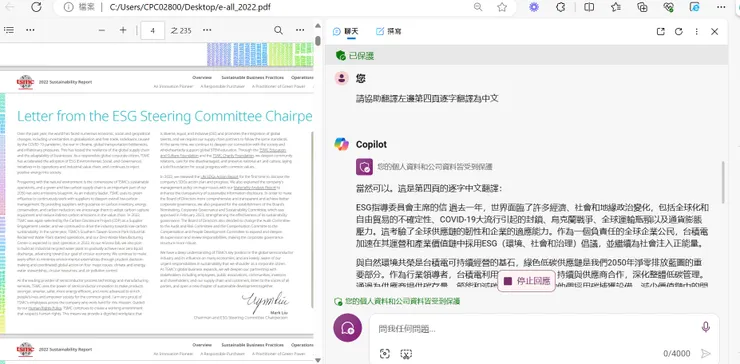The height and width of the screenshot is (364, 740).
Task: Click the green 您的個人資料和公司資料皆受到保護 notice
Action: pos(397,301)
